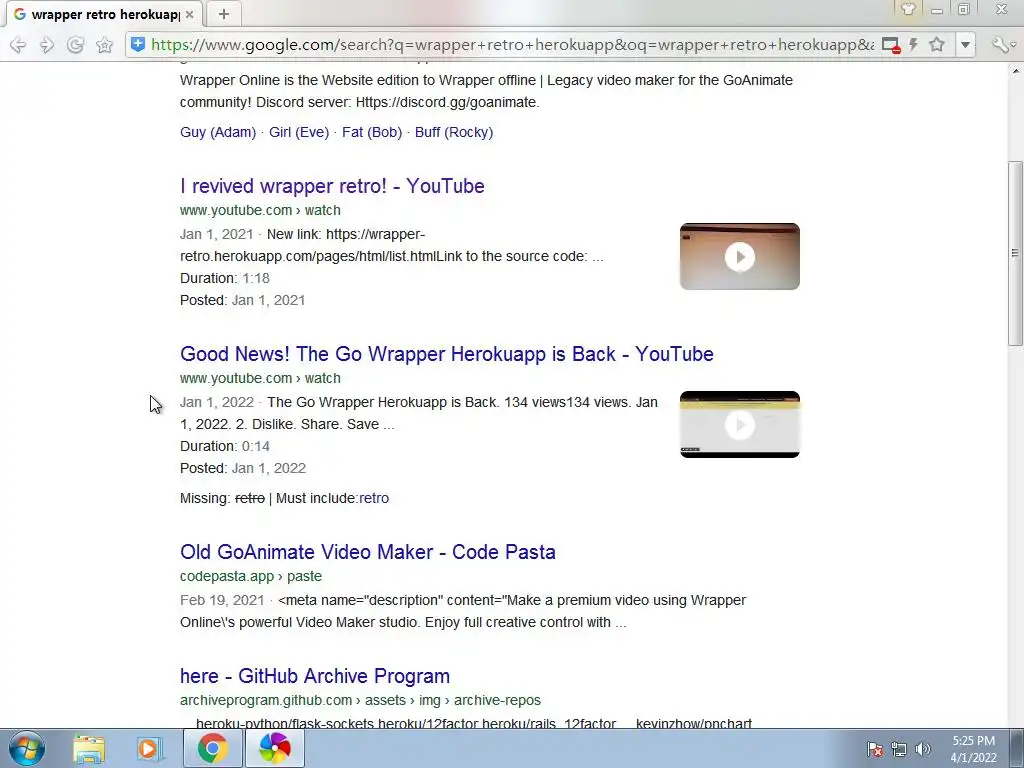Image resolution: width=1024 pixels, height=768 pixels.
Task: Select the wrapper retro herokuapp tab
Action: click(104, 14)
